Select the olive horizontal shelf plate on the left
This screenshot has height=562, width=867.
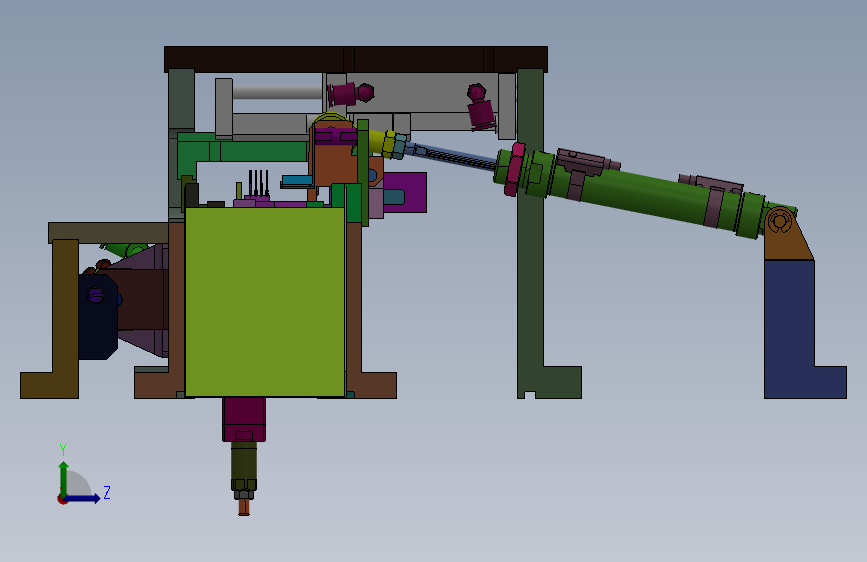(108, 233)
